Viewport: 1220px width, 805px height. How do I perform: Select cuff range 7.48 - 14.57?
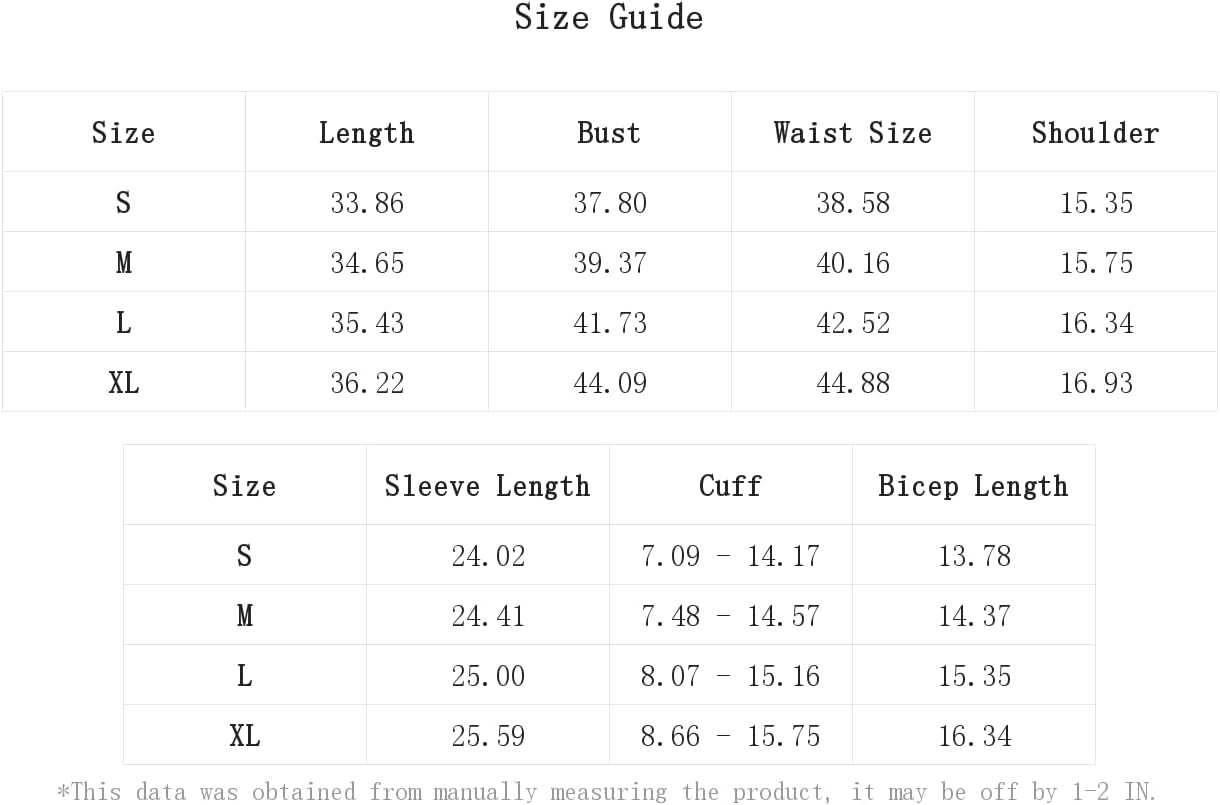coord(730,616)
